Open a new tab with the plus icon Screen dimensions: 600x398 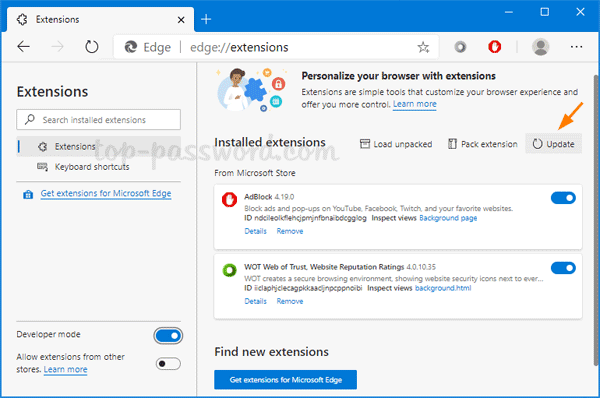[x=206, y=19]
